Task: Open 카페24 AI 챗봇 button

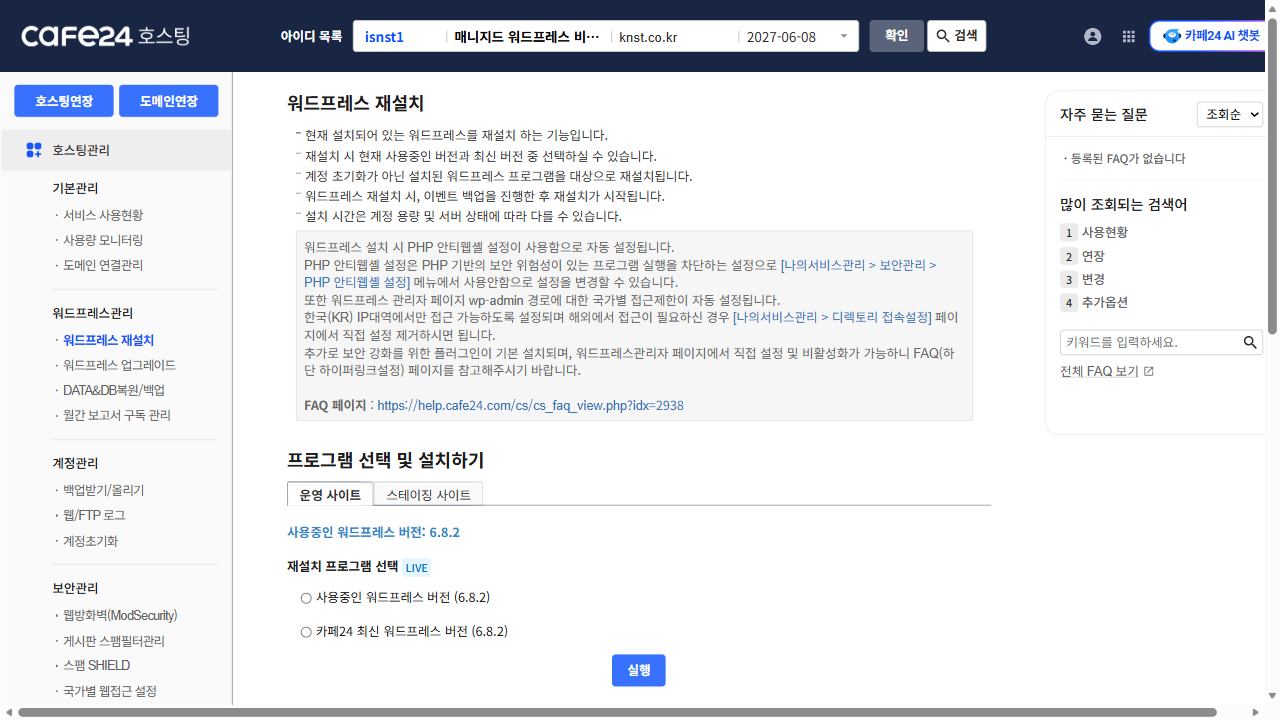Action: click(1210, 36)
